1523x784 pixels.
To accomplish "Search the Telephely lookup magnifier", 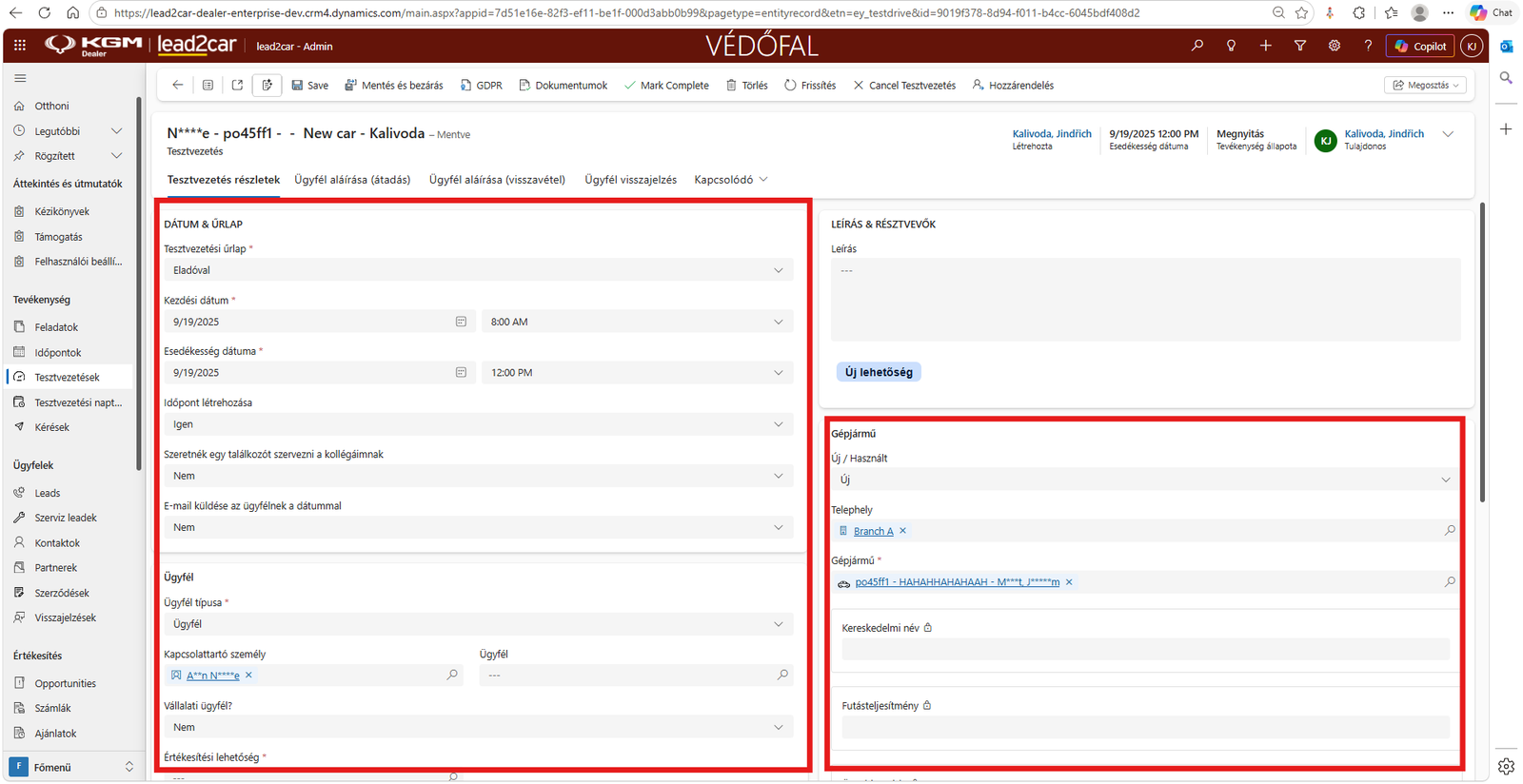I will point(1450,531).
